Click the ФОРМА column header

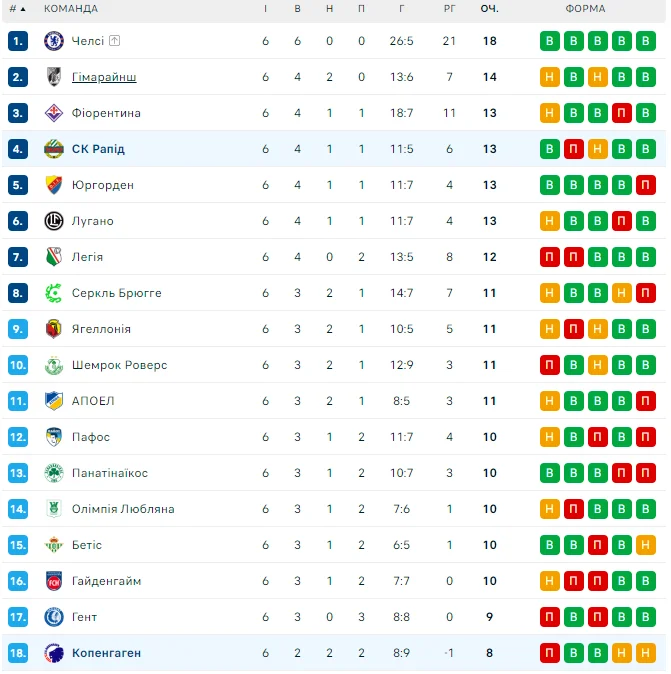[x=585, y=9]
